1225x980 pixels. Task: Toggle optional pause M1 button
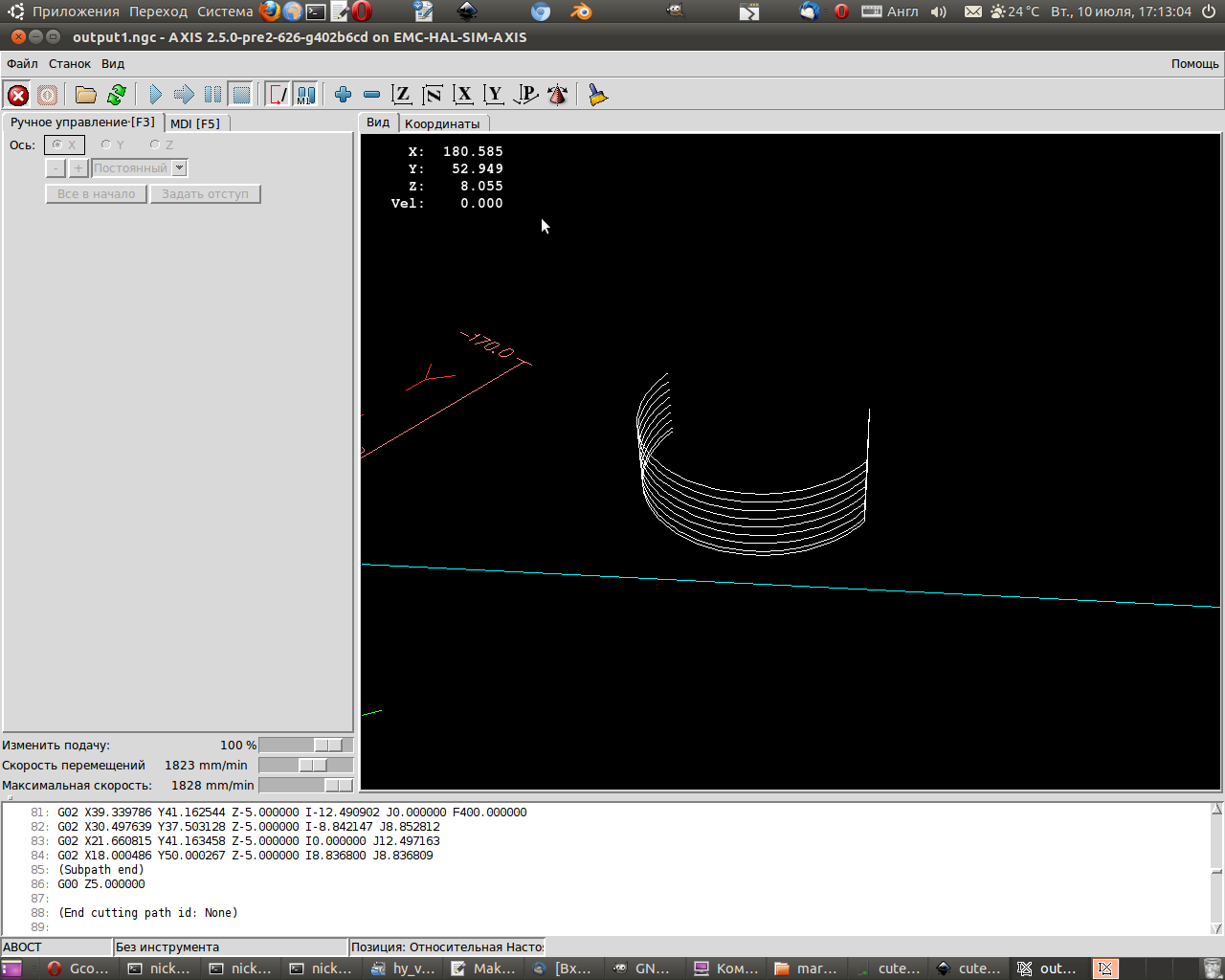coord(305,95)
